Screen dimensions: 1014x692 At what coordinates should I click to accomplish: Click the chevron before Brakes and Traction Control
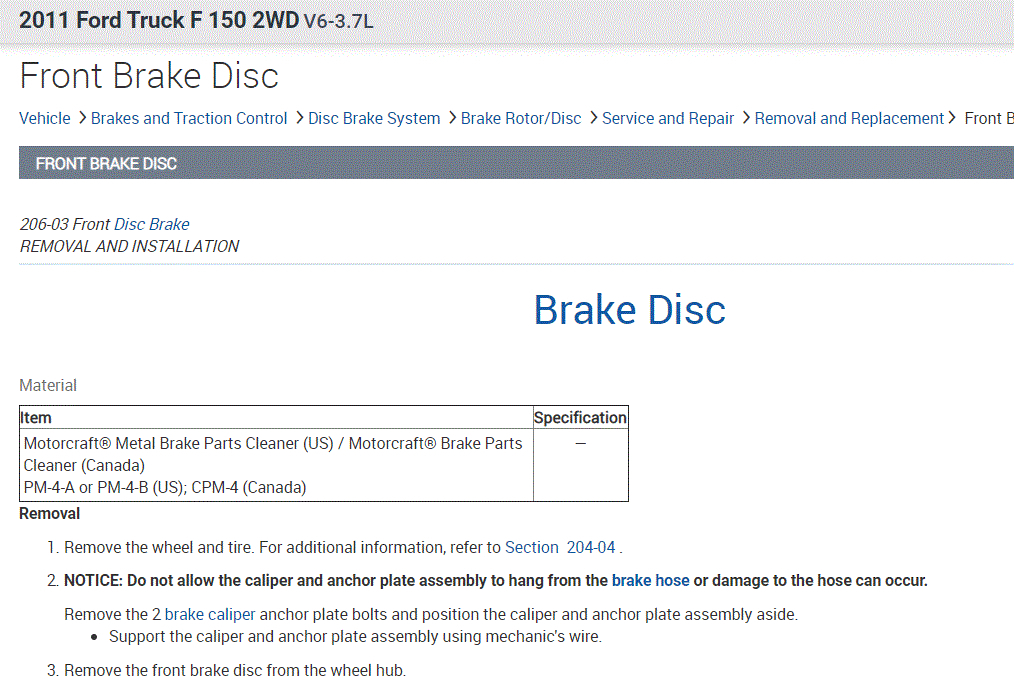(x=81, y=118)
